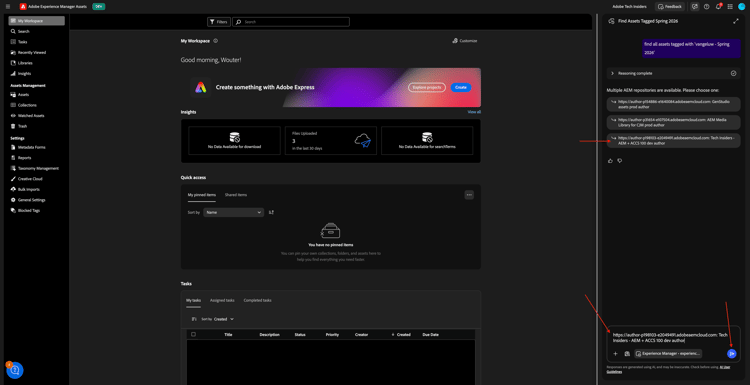Switch to the Completed tasks tab
Screen dimensions: 750x385
pos(257,300)
